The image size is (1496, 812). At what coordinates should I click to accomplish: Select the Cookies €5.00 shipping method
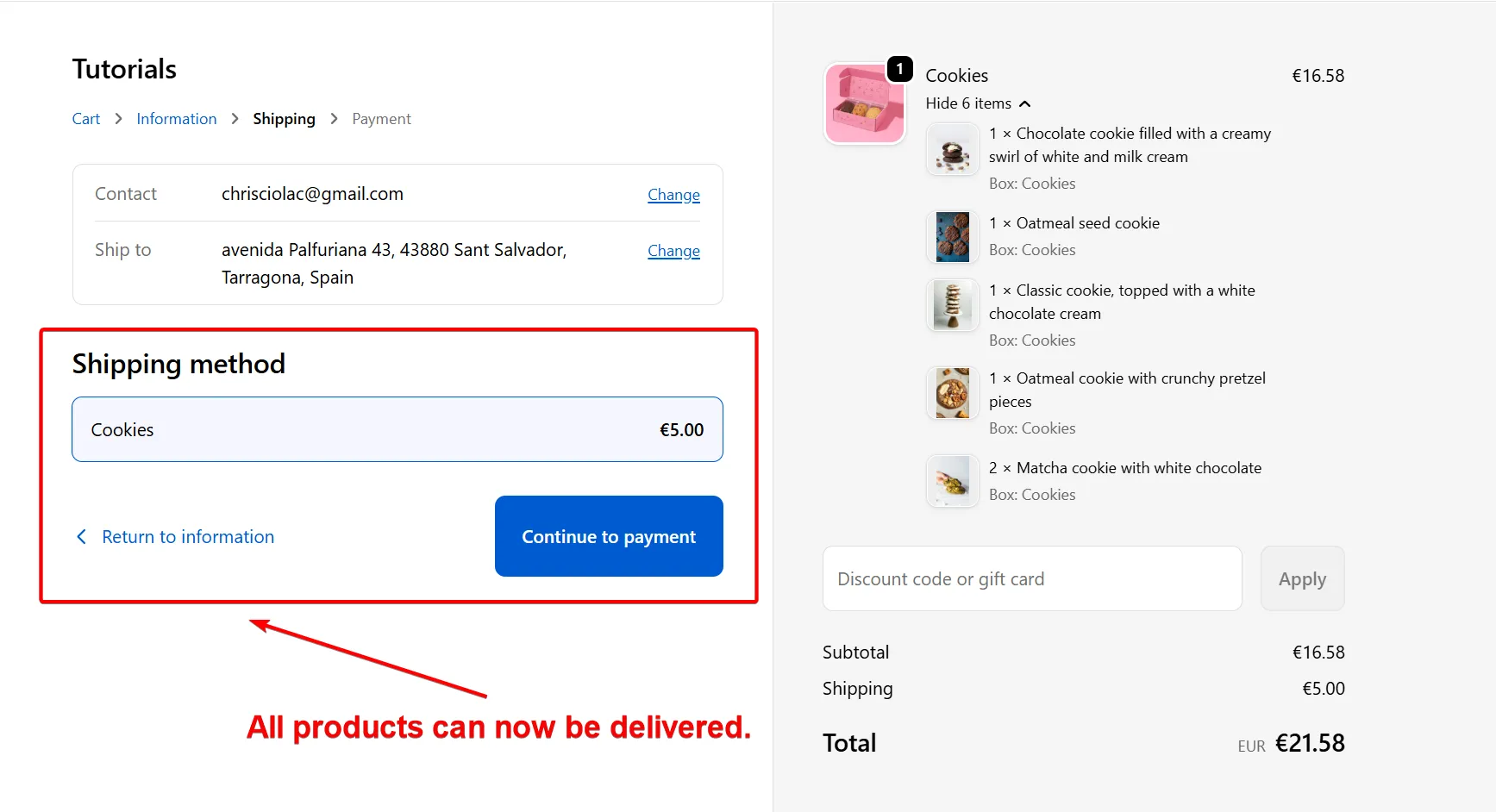(397, 429)
